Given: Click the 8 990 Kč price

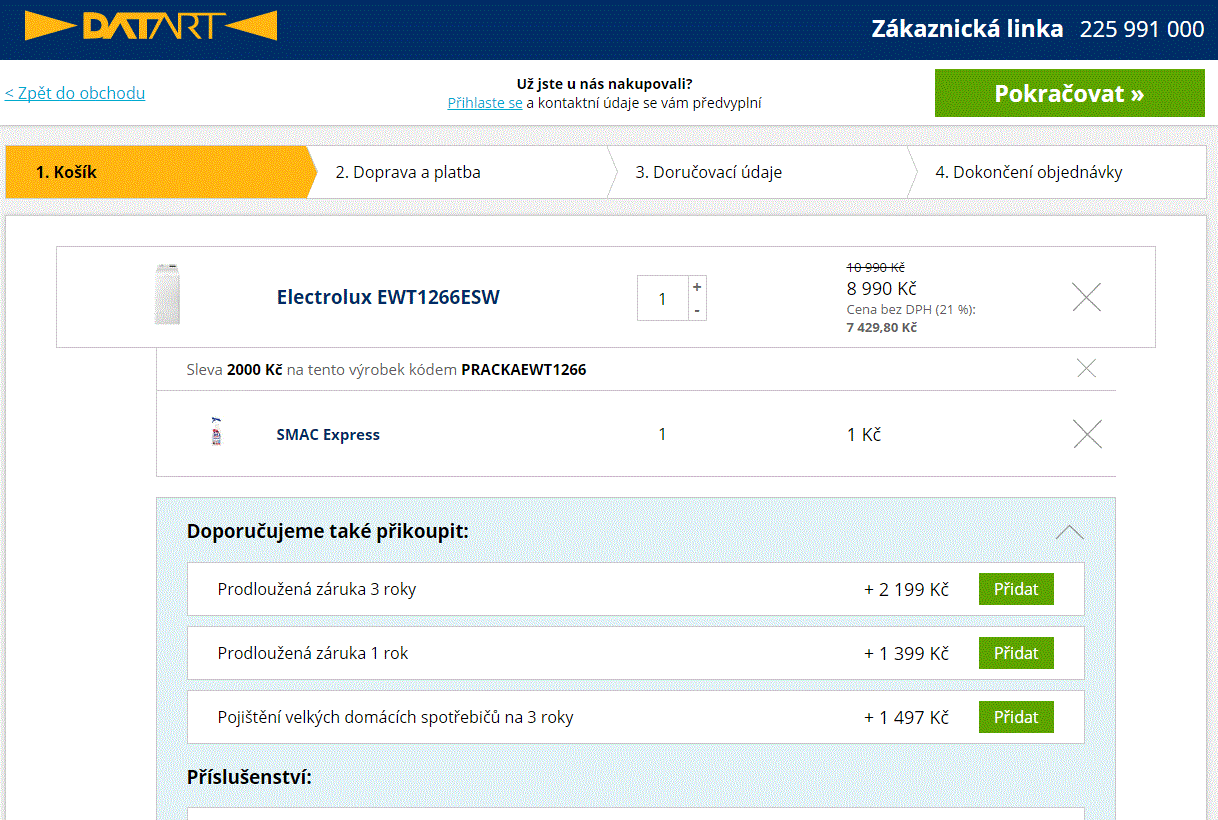Looking at the screenshot, I should [x=881, y=288].
